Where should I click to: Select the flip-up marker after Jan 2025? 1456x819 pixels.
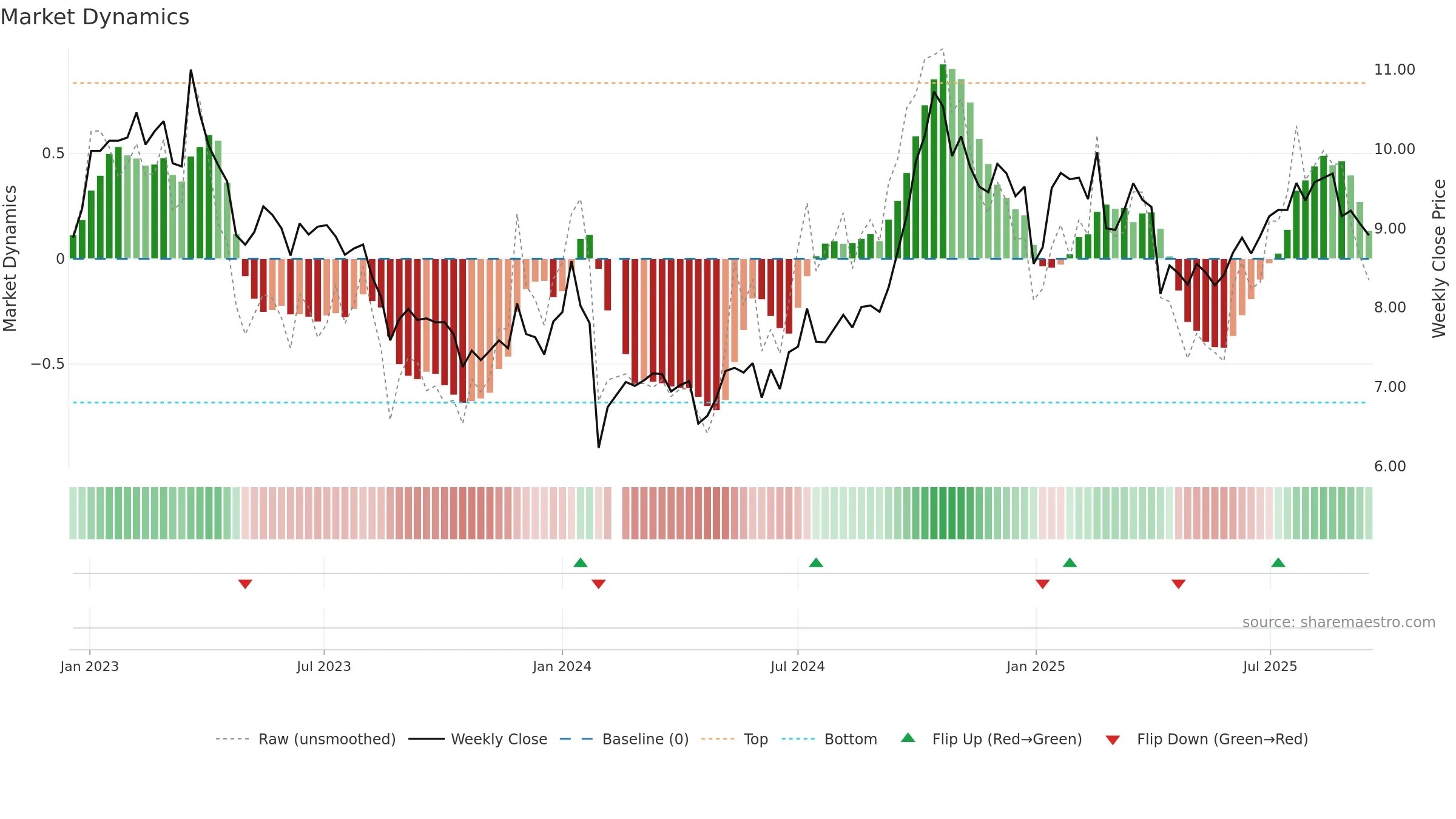(1070, 562)
